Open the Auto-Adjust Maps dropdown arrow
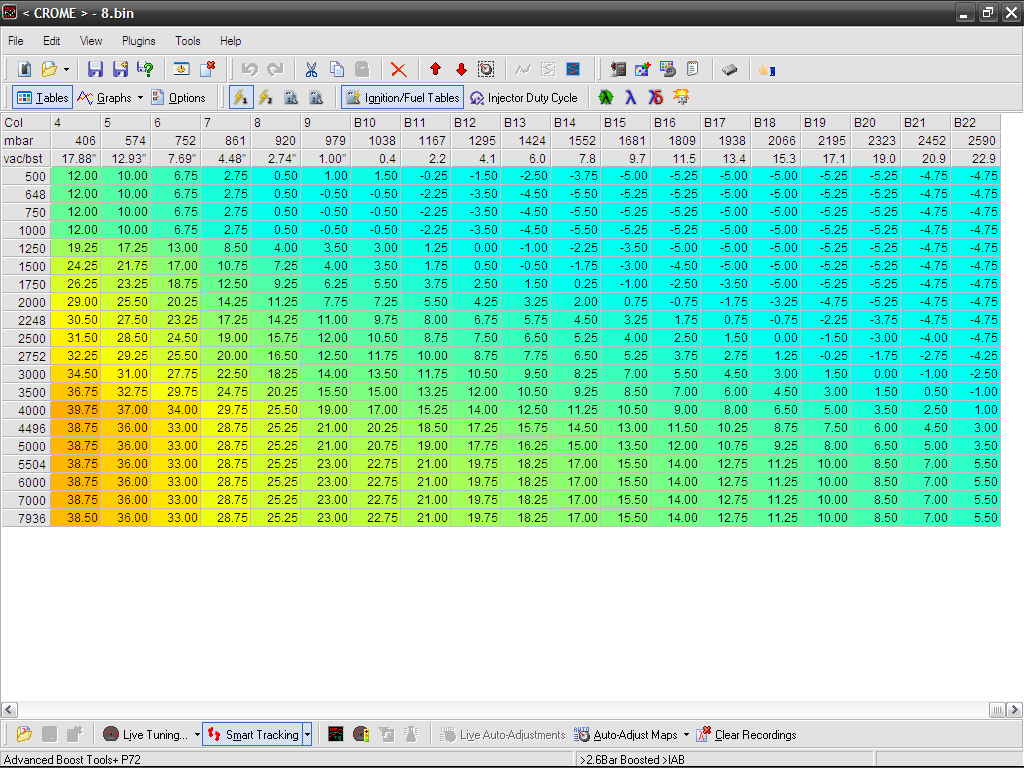The image size is (1024, 768). (686, 734)
